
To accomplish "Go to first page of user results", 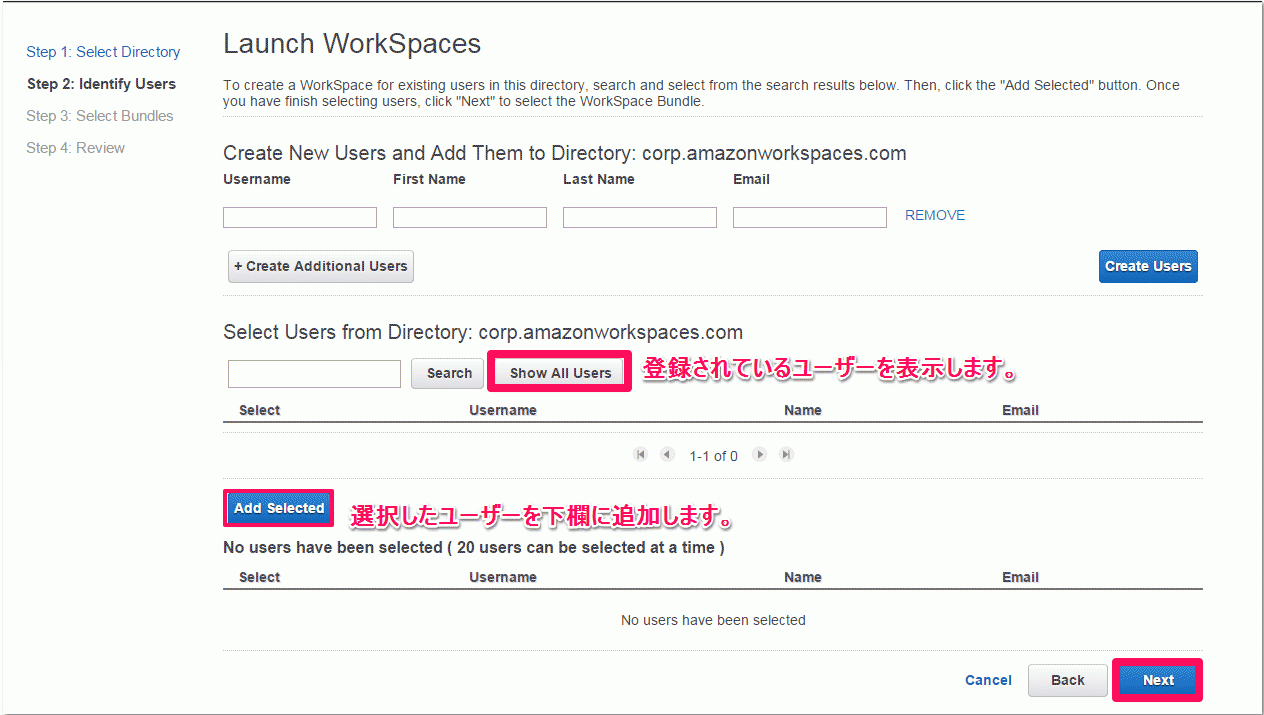I will point(640,455).
